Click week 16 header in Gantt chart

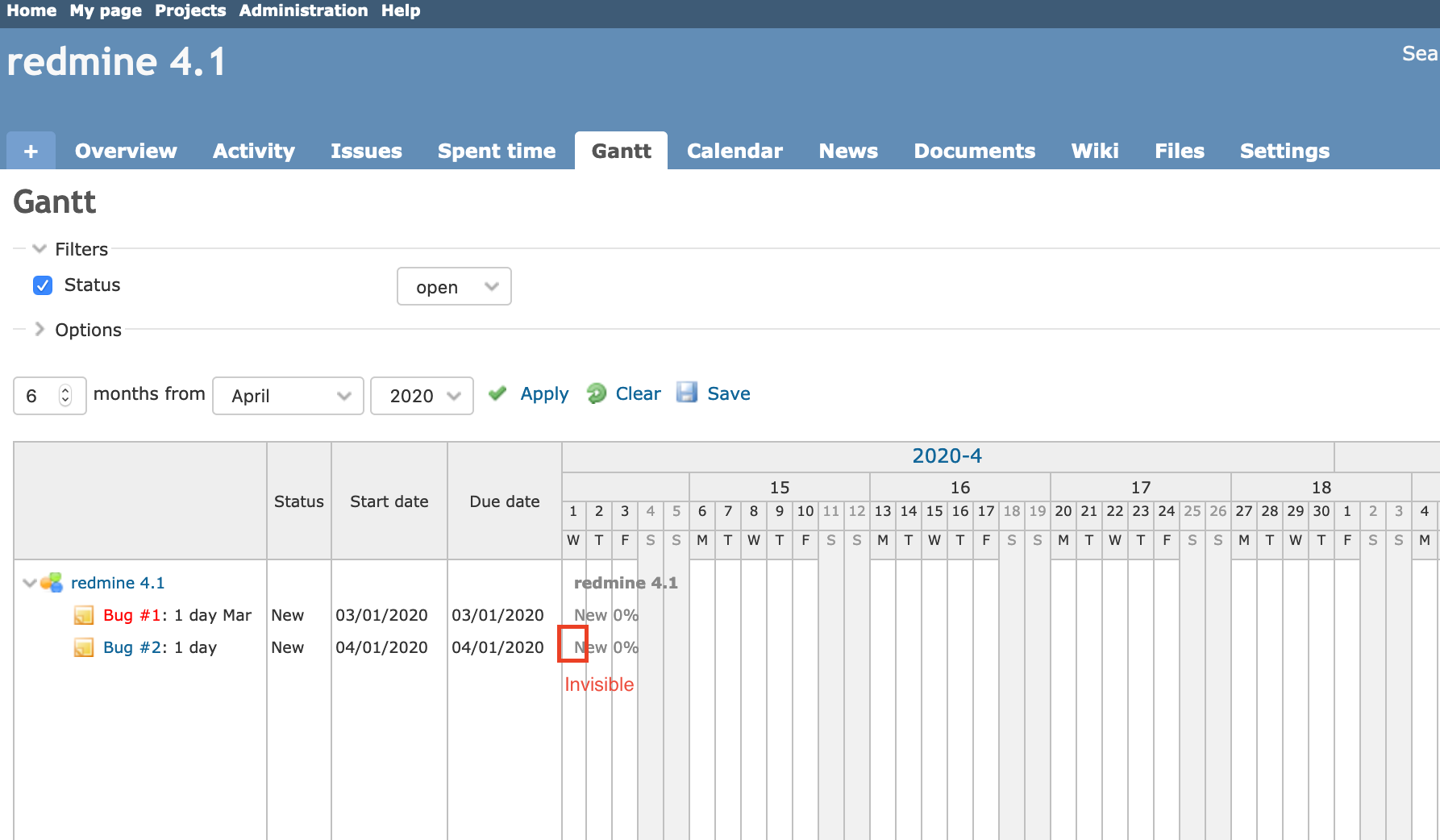coord(959,487)
